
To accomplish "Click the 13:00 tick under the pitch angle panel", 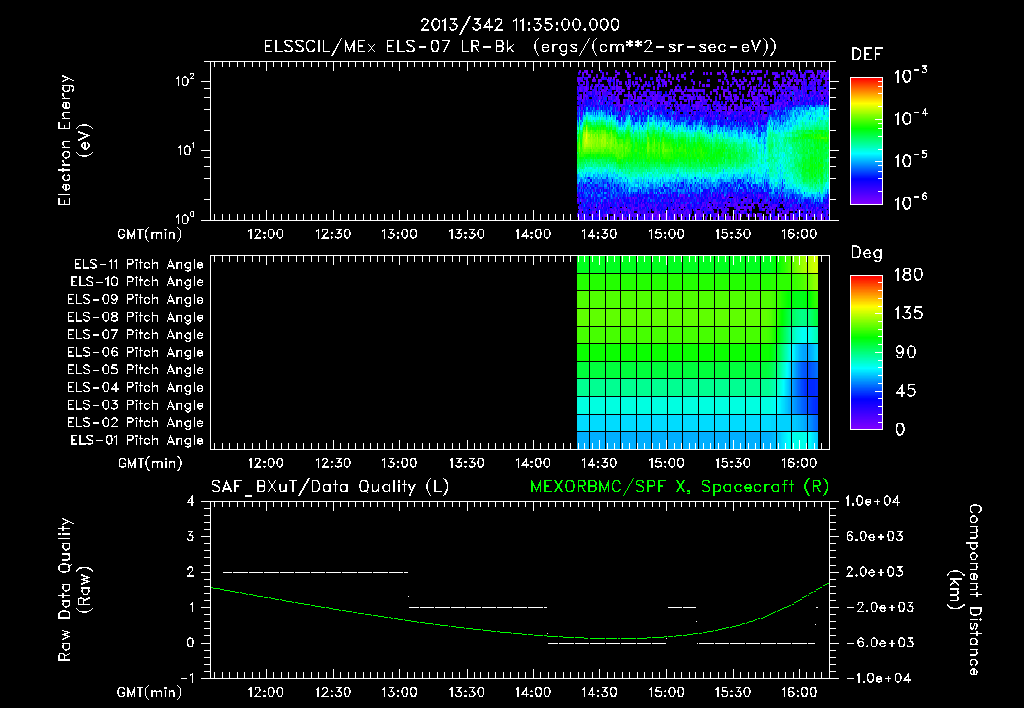I will (399, 463).
